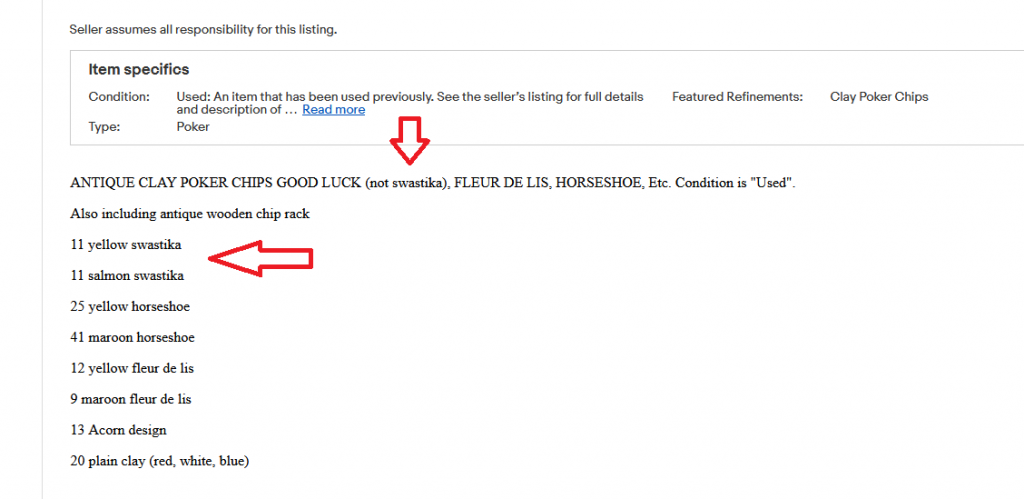
Task: Click the red downward arrow annotation
Action: click(409, 141)
